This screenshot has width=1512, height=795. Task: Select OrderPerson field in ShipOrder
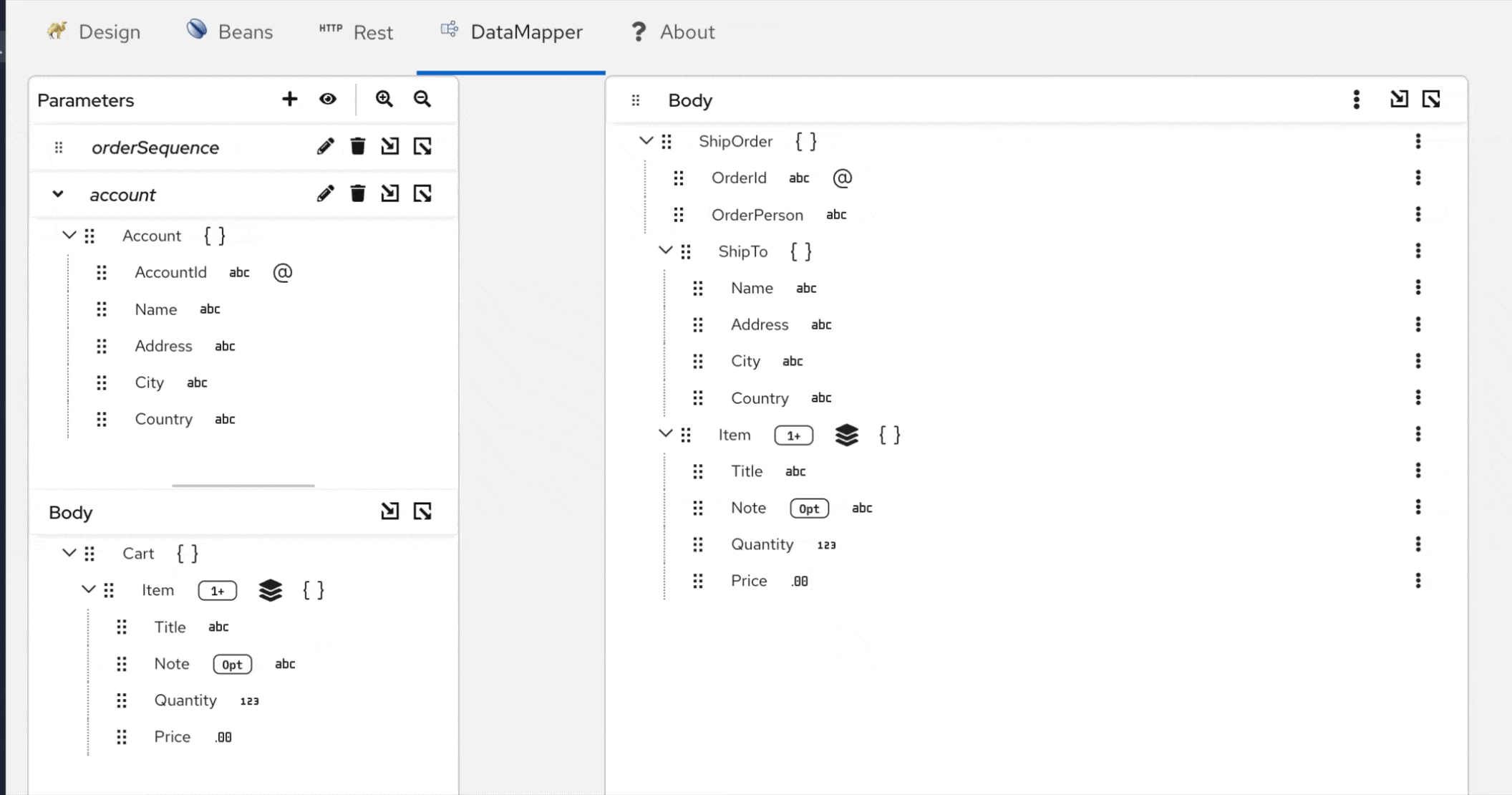click(x=757, y=215)
